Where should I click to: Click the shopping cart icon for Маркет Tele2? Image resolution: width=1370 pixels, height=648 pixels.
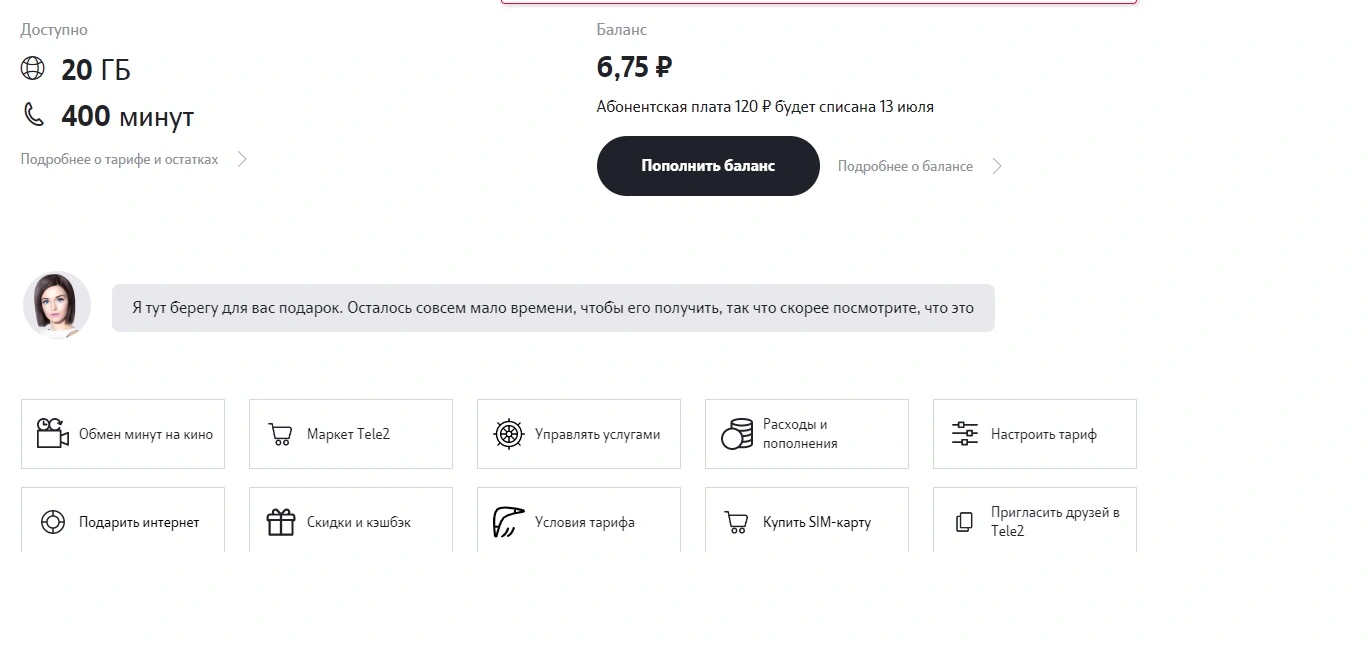click(x=280, y=434)
